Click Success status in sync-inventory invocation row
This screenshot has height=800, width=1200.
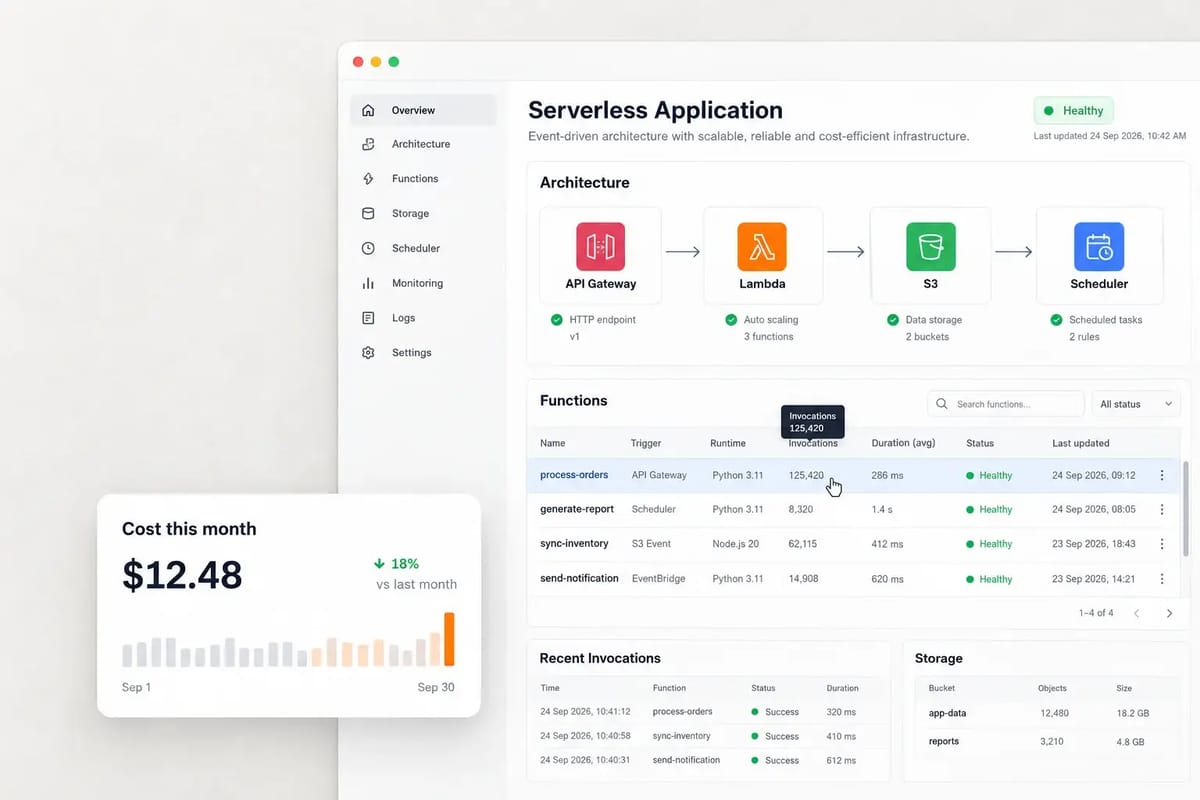click(x=775, y=736)
